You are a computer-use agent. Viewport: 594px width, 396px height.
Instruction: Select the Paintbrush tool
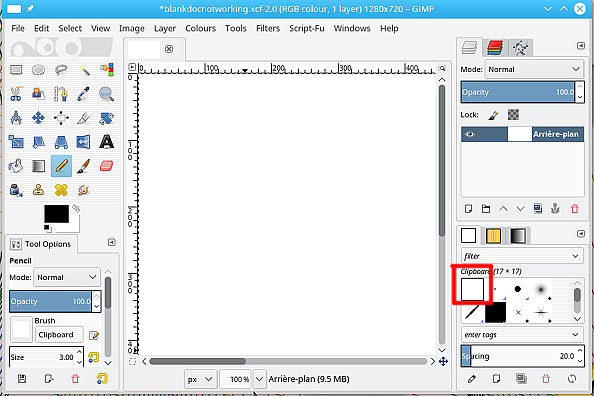(x=84, y=166)
